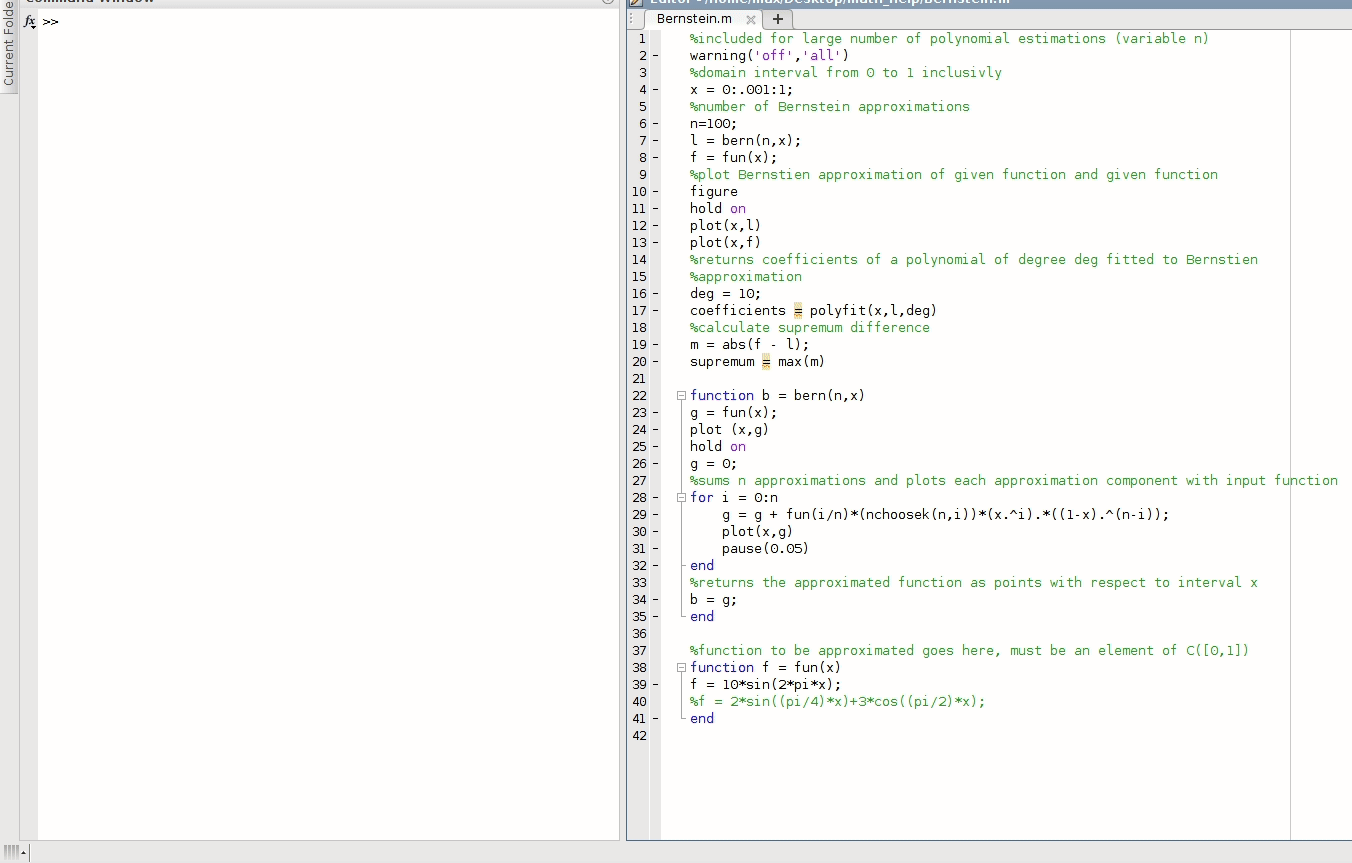Click the highlighted equals sign on line 20
This screenshot has height=863, width=1352.
[x=766, y=362]
